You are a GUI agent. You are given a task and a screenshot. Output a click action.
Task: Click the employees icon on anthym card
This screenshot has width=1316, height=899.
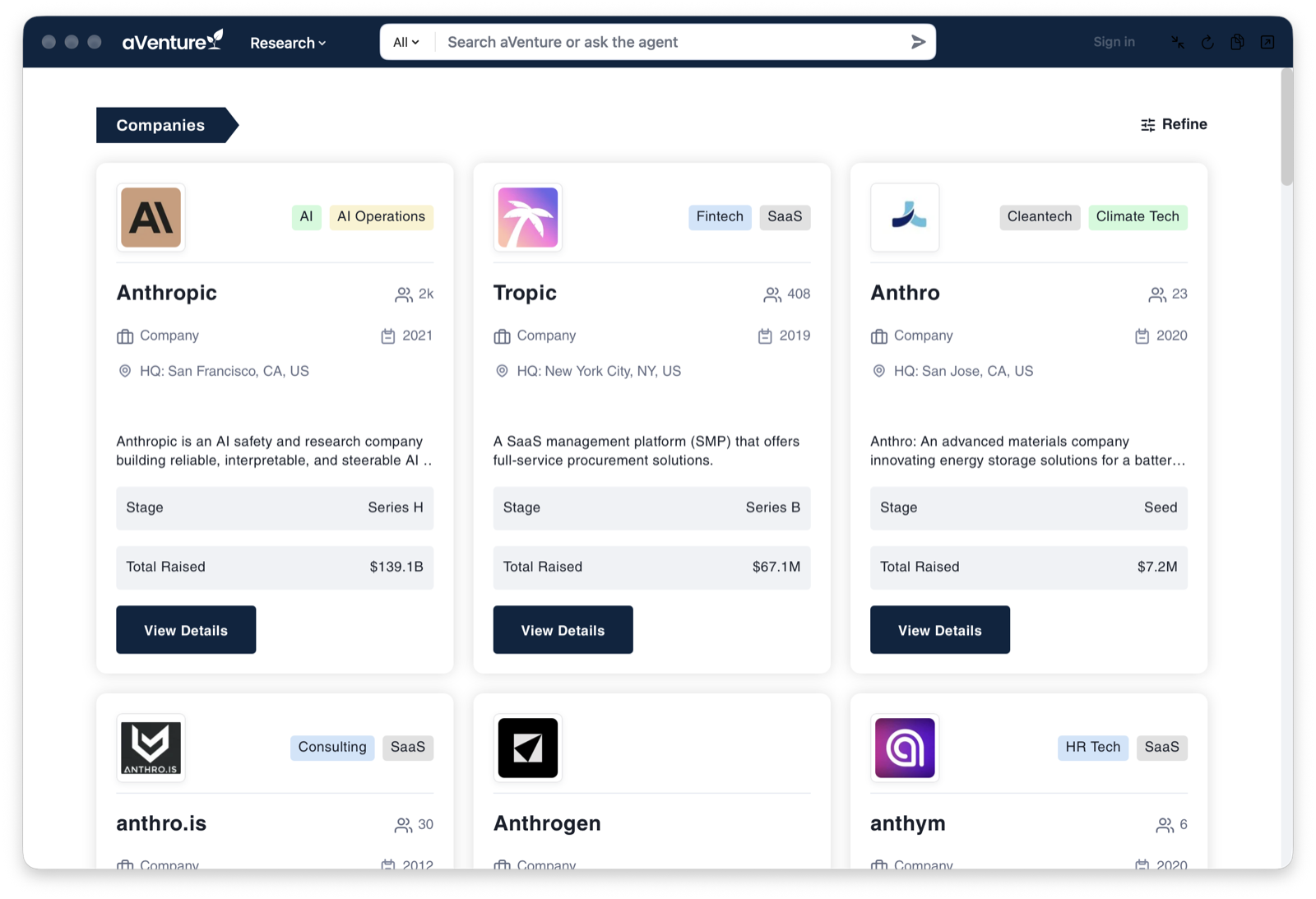coord(1165,825)
